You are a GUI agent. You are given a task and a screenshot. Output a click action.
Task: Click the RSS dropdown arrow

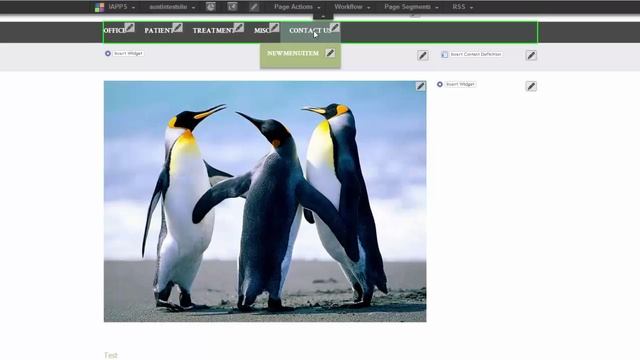tap(471, 8)
